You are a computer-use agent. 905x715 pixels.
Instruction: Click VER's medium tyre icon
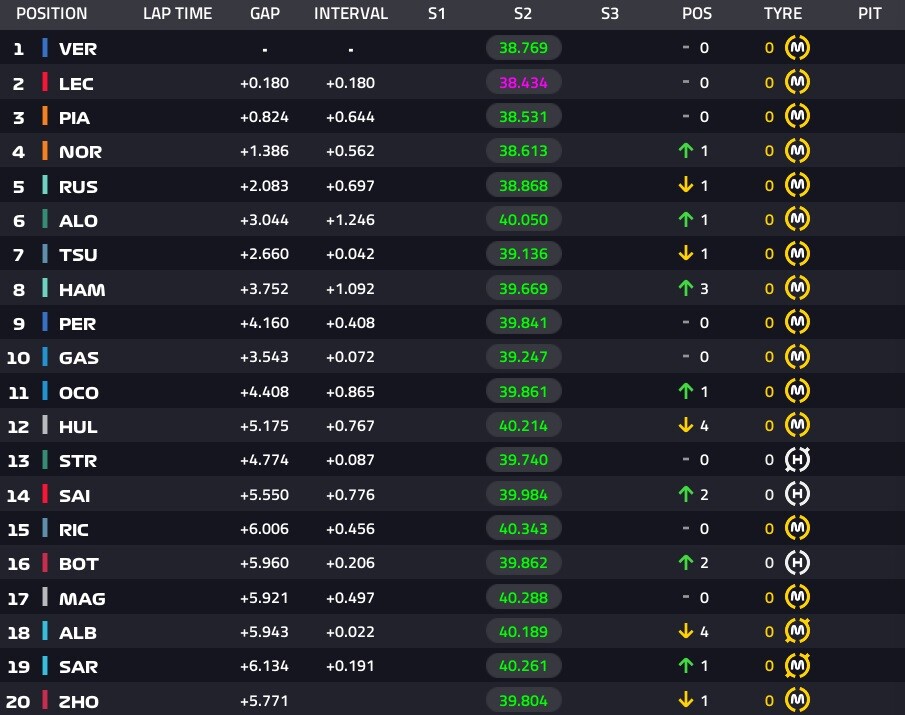click(797, 48)
